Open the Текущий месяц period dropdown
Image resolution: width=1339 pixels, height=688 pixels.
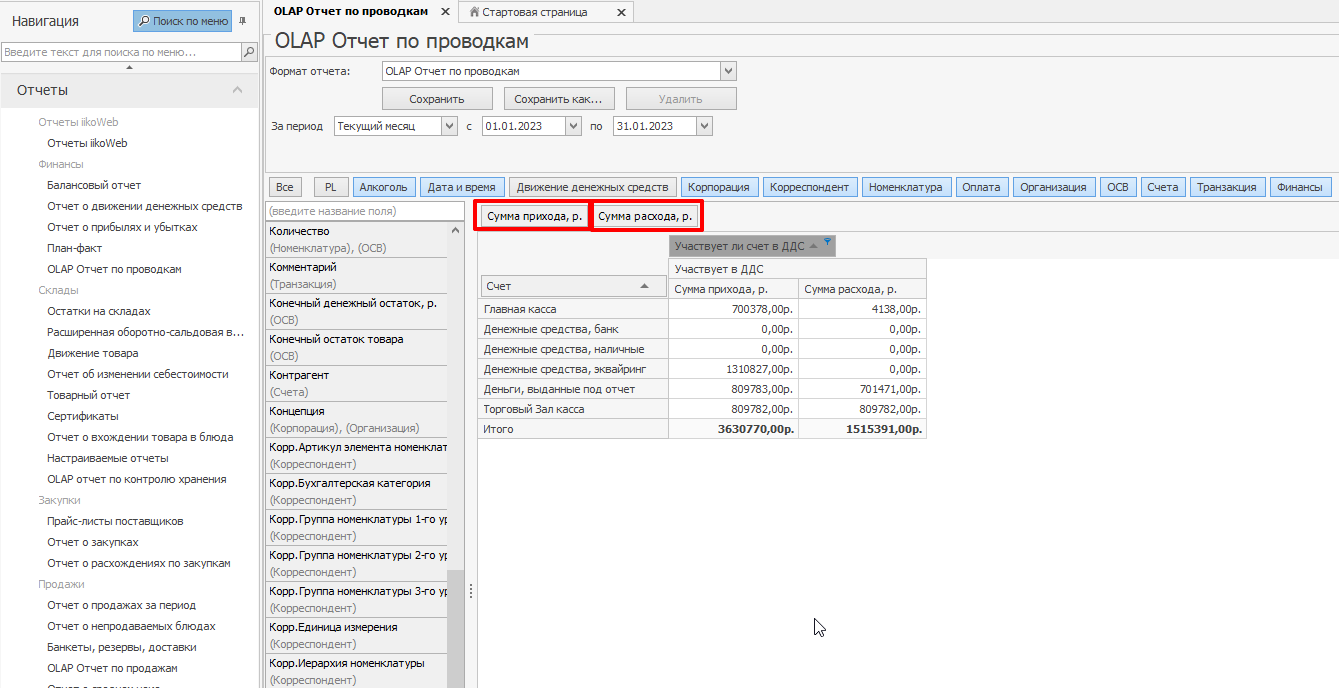click(449, 126)
